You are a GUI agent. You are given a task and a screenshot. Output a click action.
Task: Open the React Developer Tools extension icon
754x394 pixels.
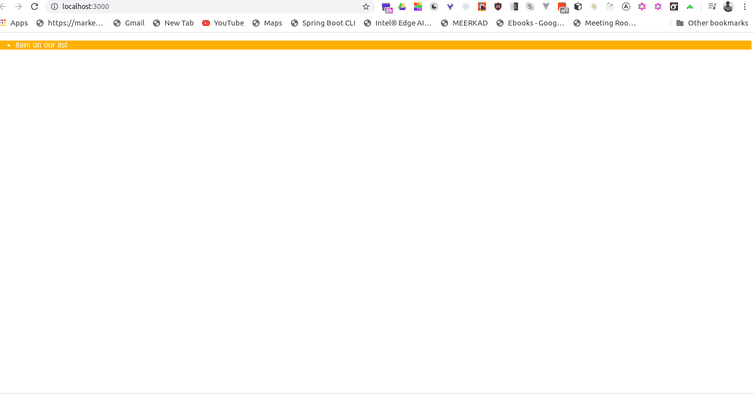pyautogui.click(x=465, y=7)
